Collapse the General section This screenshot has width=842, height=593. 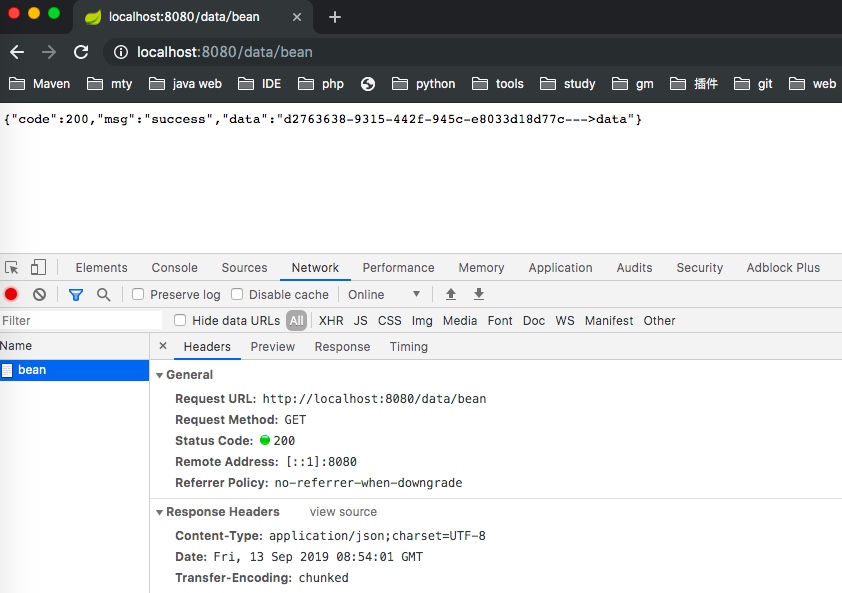[160, 374]
